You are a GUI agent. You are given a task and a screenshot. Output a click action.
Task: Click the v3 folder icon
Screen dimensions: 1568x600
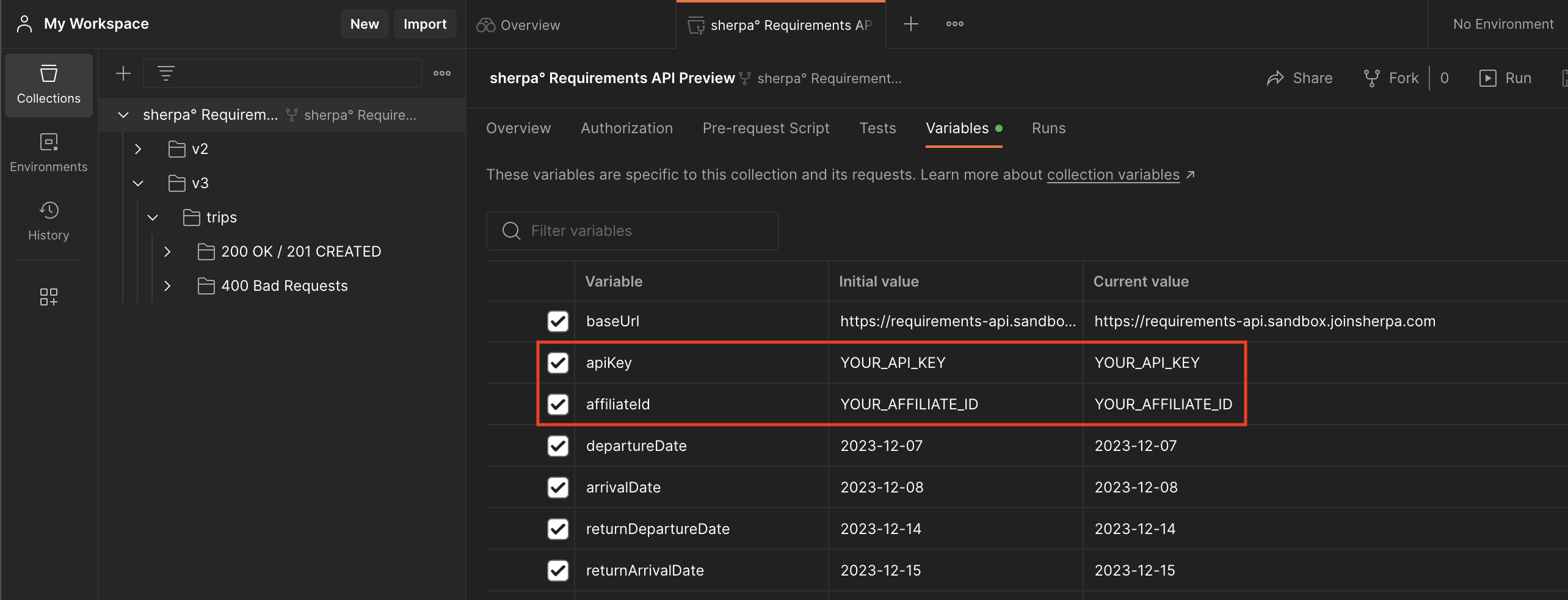(177, 183)
